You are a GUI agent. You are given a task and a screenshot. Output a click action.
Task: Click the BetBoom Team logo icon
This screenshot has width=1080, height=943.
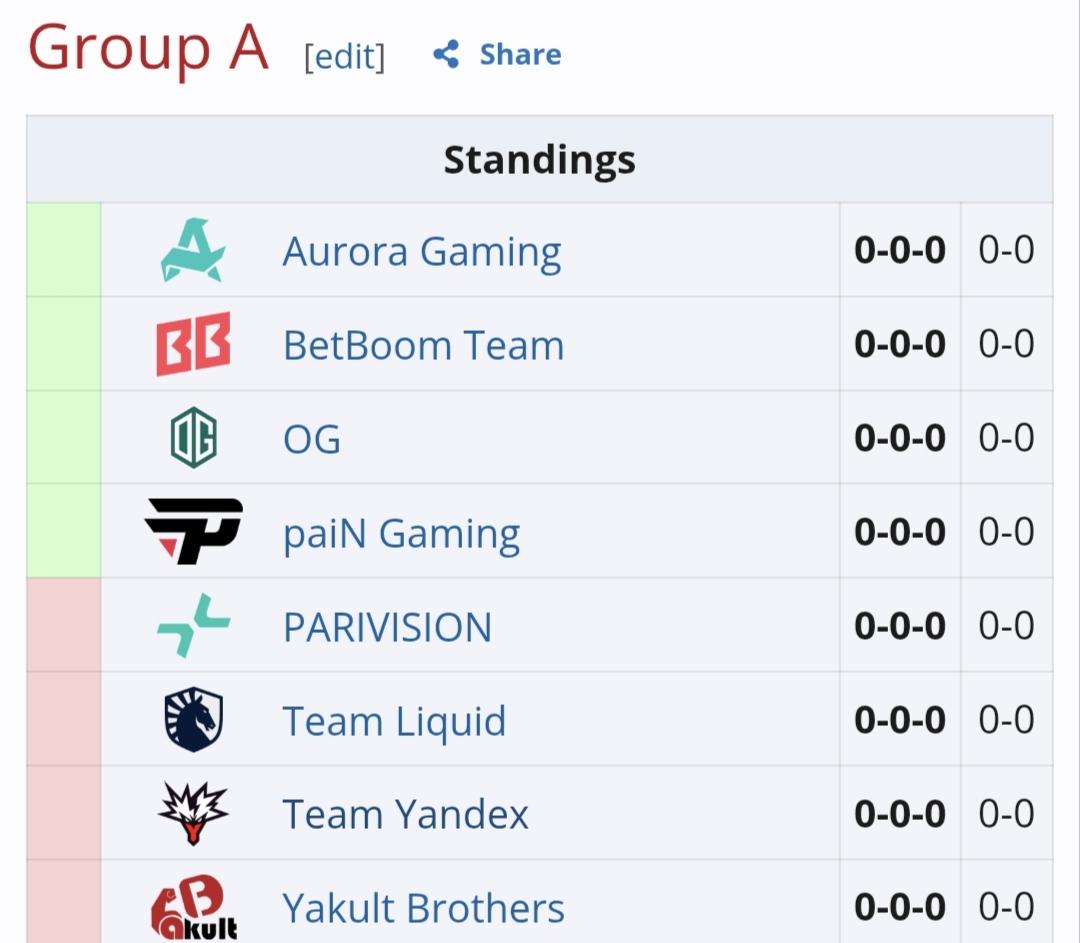[x=193, y=344]
